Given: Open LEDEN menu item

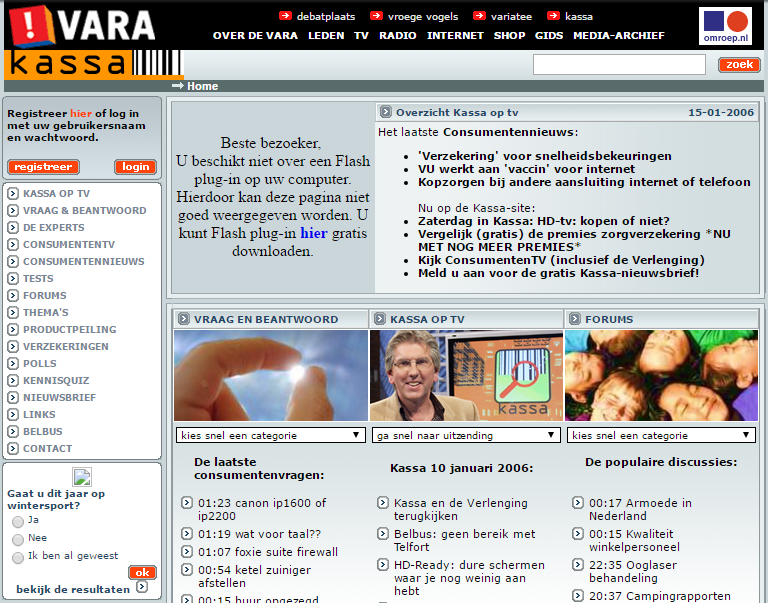Looking at the screenshot, I should pos(326,35).
